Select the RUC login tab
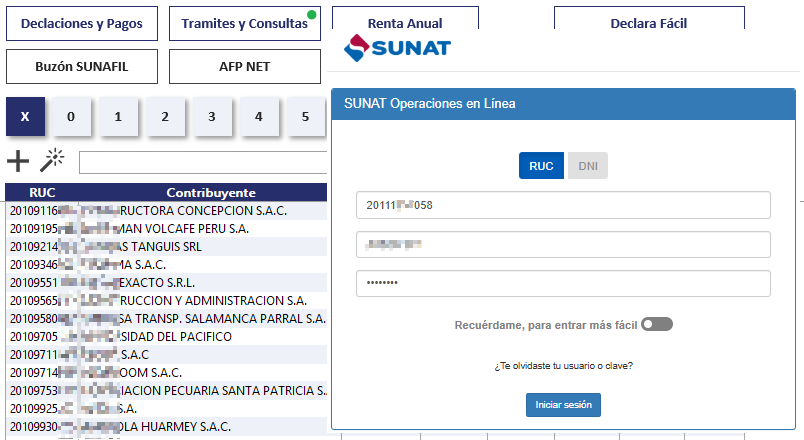804x440 pixels. [x=541, y=166]
